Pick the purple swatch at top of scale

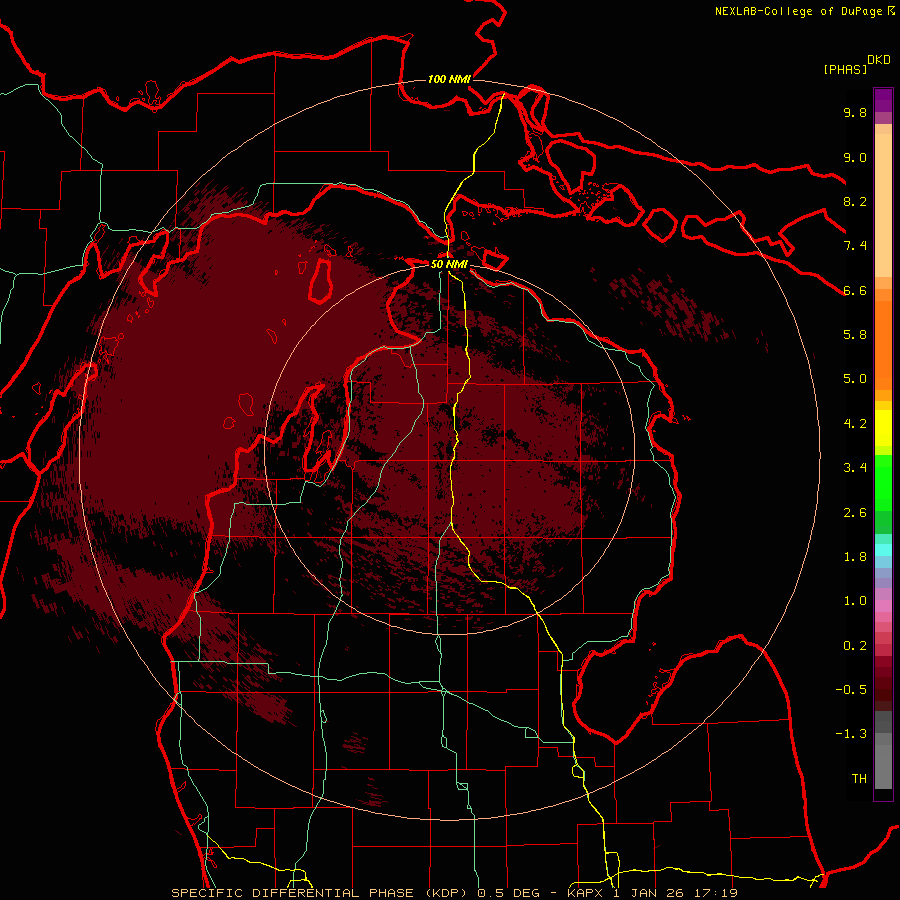point(883,100)
